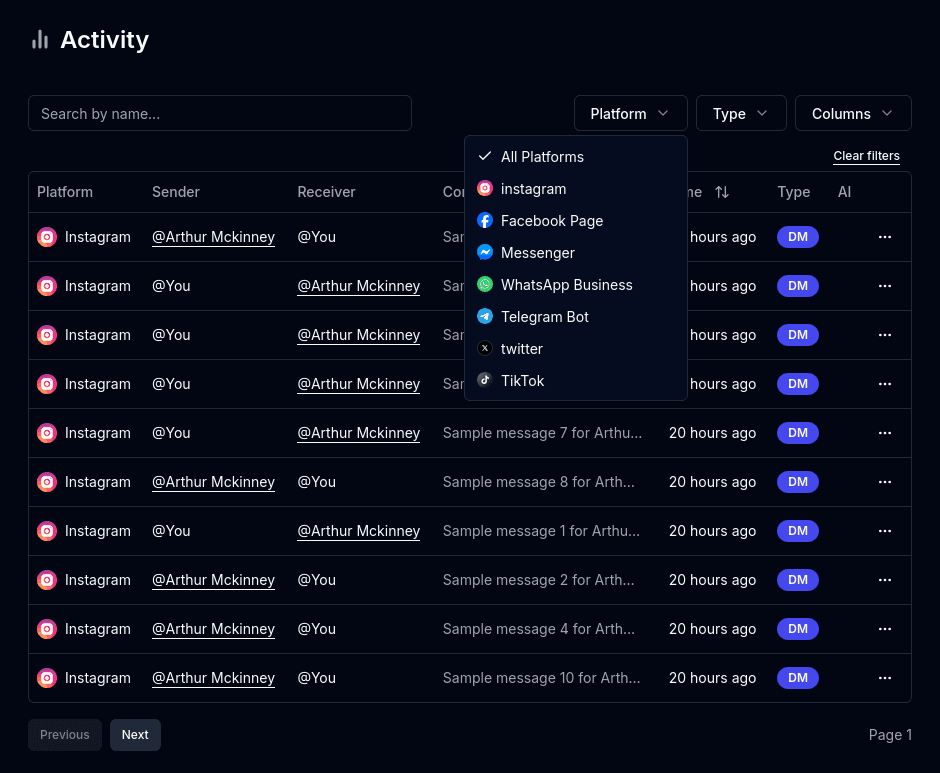Viewport: 940px width, 773px height.
Task: Click the WhatsApp Business icon
Action: [x=485, y=284]
